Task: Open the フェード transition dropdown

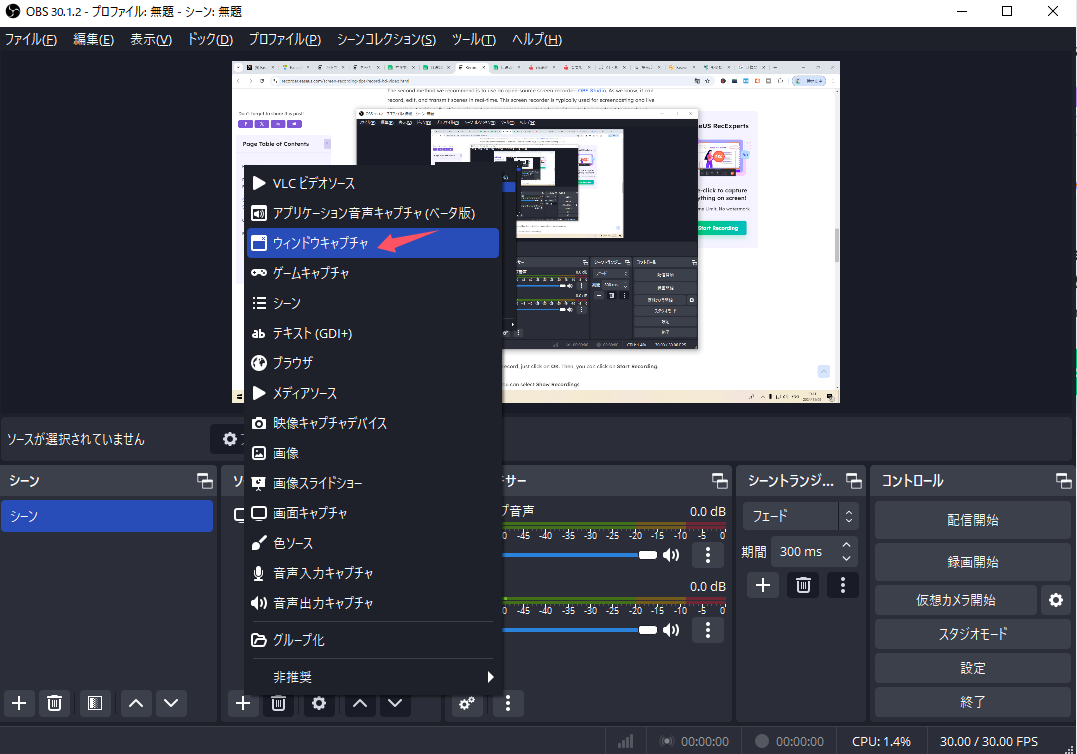Action: tap(800, 516)
